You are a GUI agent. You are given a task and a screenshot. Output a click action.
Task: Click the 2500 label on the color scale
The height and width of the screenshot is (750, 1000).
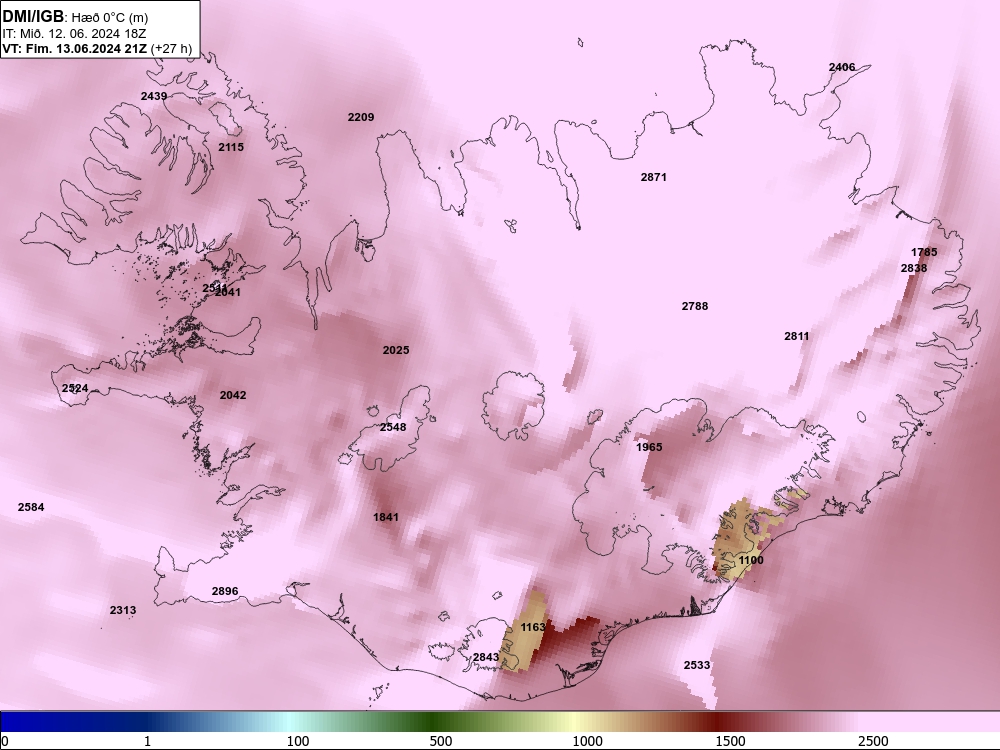coord(873,741)
